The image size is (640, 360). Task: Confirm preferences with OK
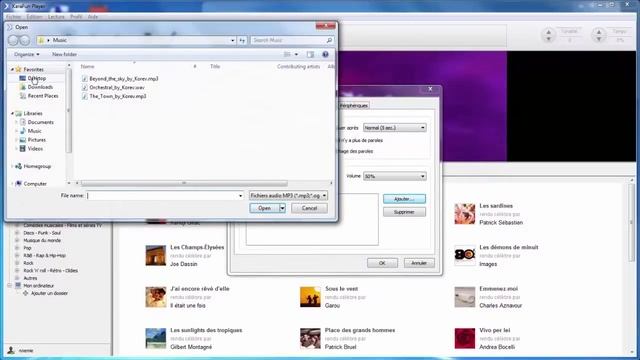(x=382, y=263)
